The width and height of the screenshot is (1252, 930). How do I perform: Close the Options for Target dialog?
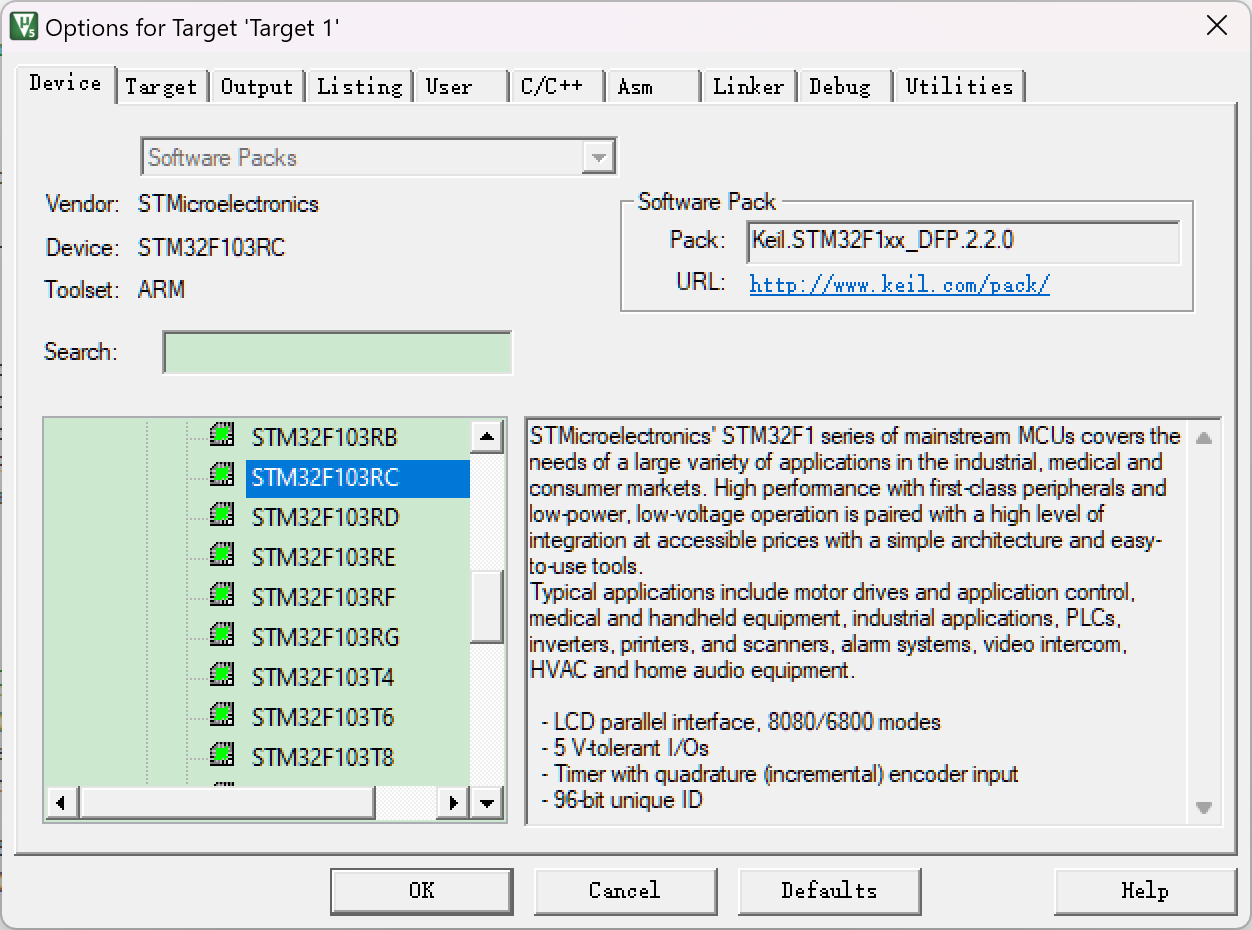pos(1217,26)
